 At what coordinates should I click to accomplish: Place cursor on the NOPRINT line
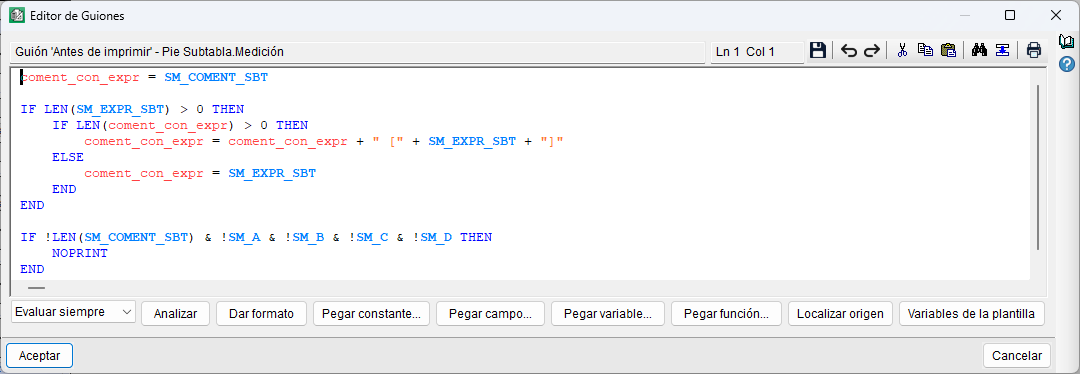[80, 253]
